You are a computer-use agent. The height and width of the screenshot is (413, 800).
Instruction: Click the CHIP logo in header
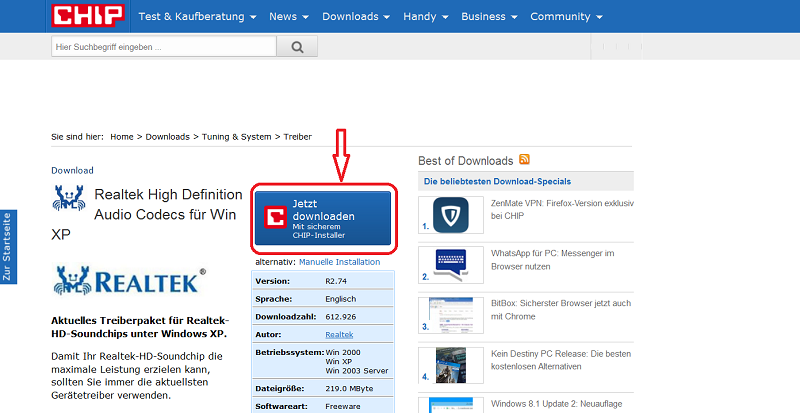pos(88,15)
